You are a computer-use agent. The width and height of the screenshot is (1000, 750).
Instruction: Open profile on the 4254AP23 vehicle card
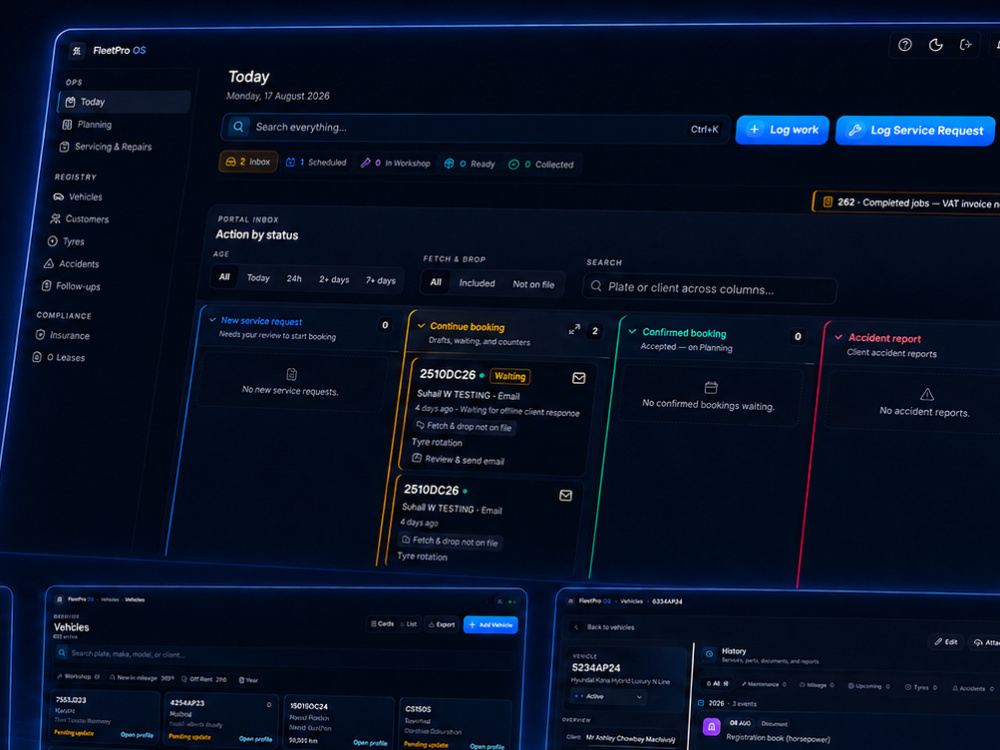point(255,739)
